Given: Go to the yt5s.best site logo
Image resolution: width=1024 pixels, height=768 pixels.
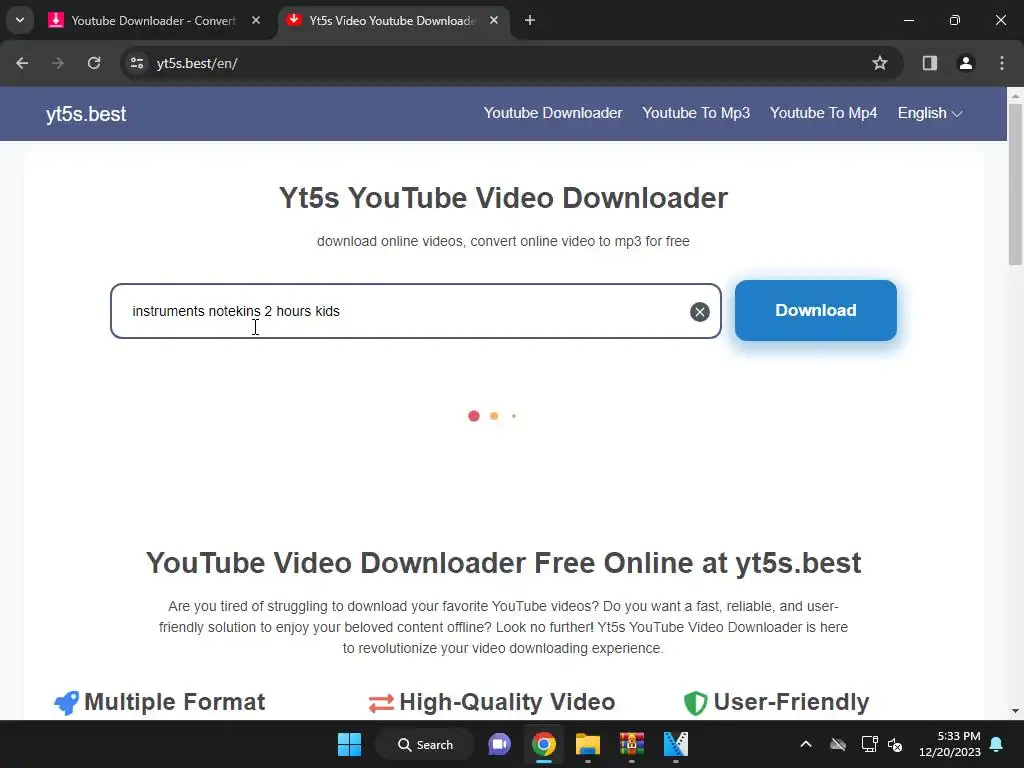Looking at the screenshot, I should 86,114.
